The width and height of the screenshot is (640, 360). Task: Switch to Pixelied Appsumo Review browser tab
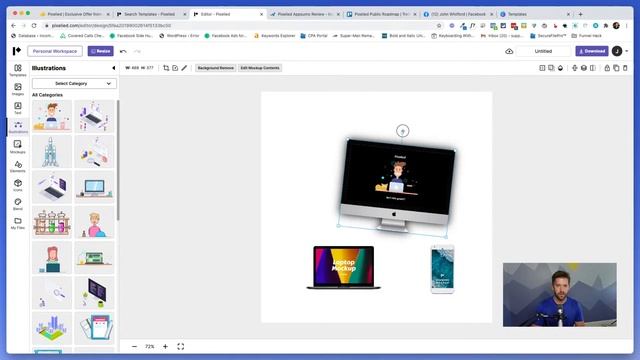(x=305, y=14)
